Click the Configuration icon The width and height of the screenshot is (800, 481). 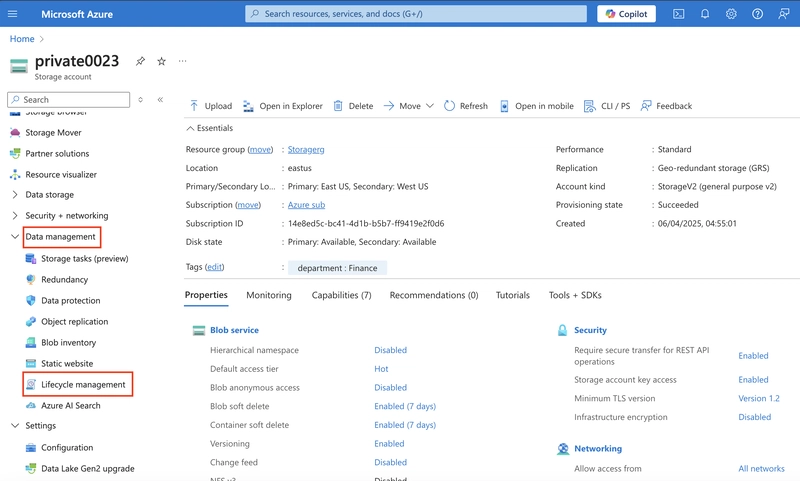pyautogui.click(x=31, y=447)
